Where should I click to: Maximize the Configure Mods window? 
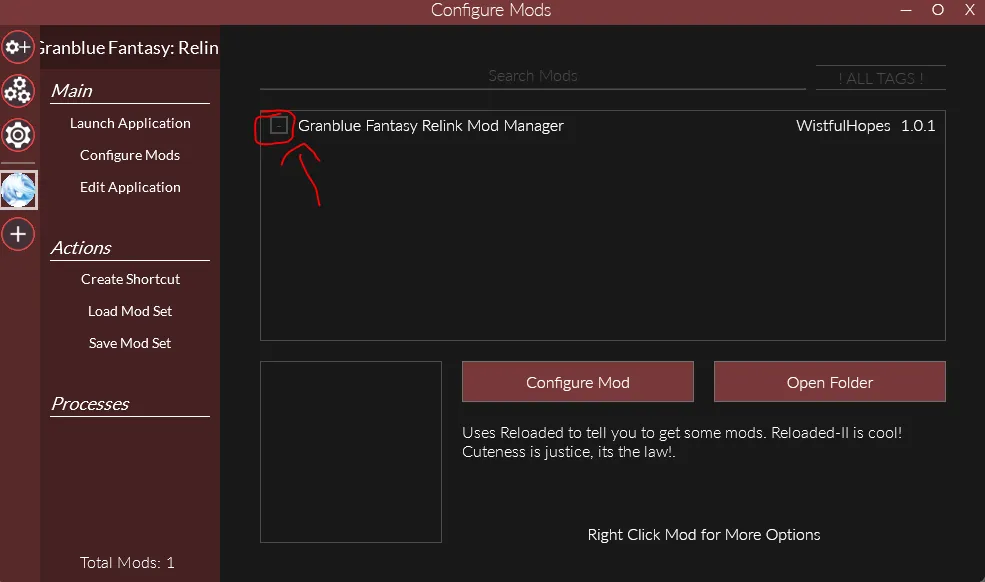click(x=938, y=10)
